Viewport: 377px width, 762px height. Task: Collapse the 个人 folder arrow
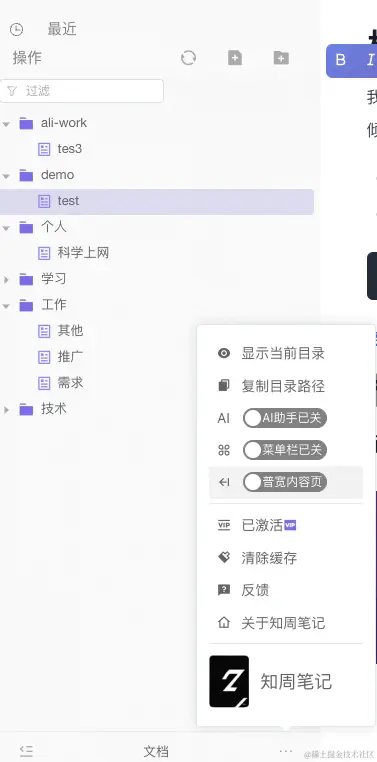(6, 227)
